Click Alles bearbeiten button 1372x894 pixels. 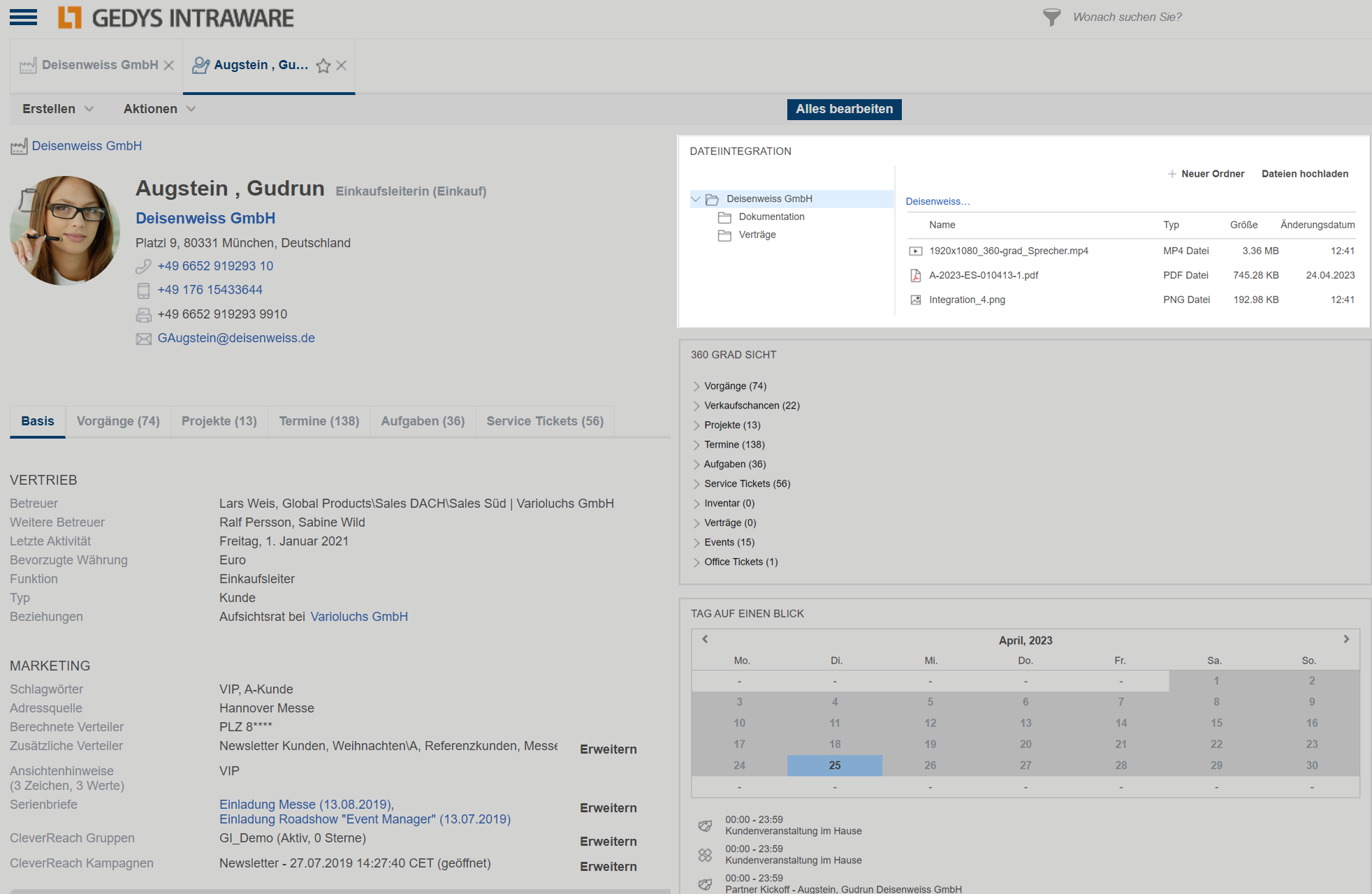[845, 110]
